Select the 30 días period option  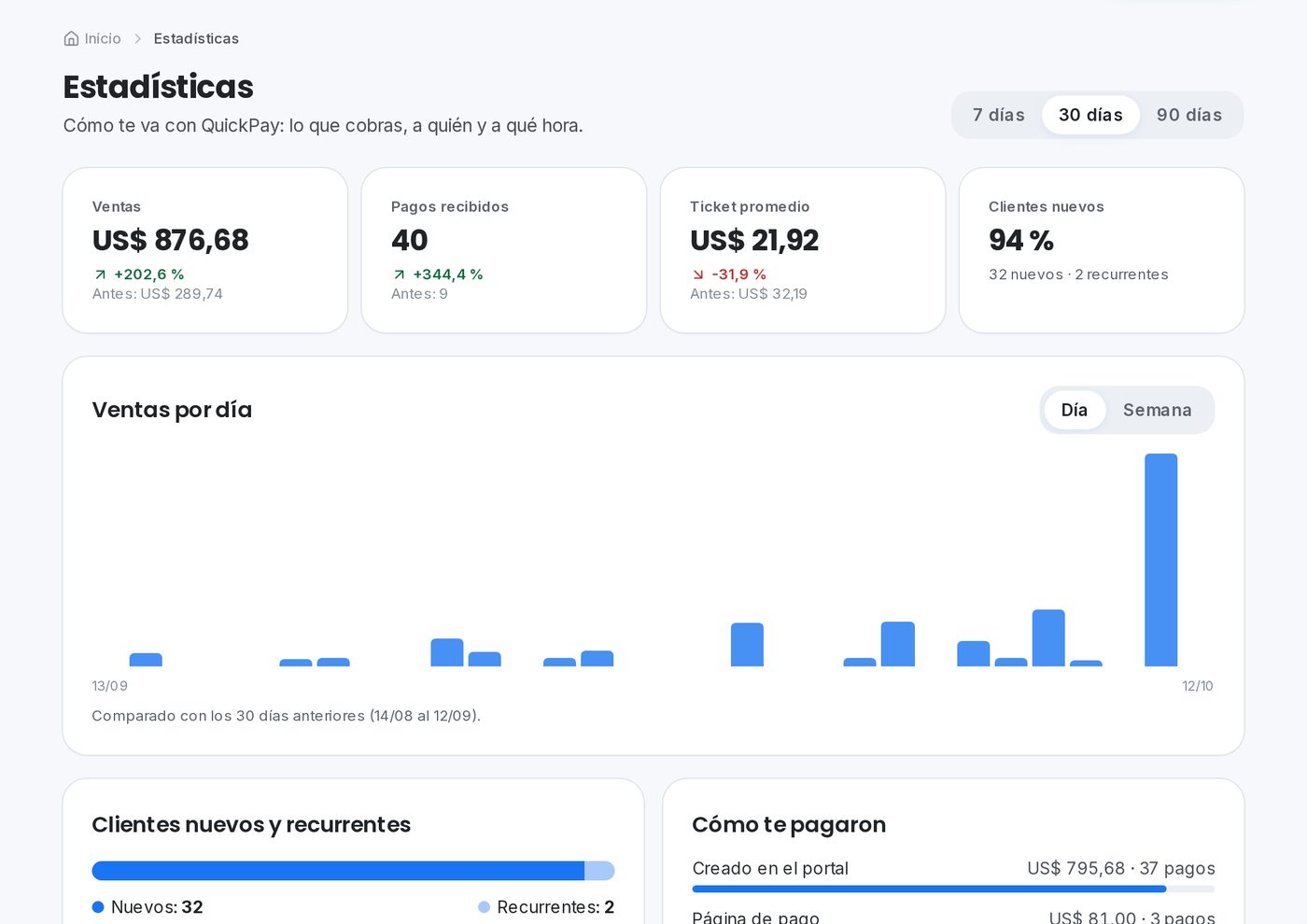(1090, 115)
